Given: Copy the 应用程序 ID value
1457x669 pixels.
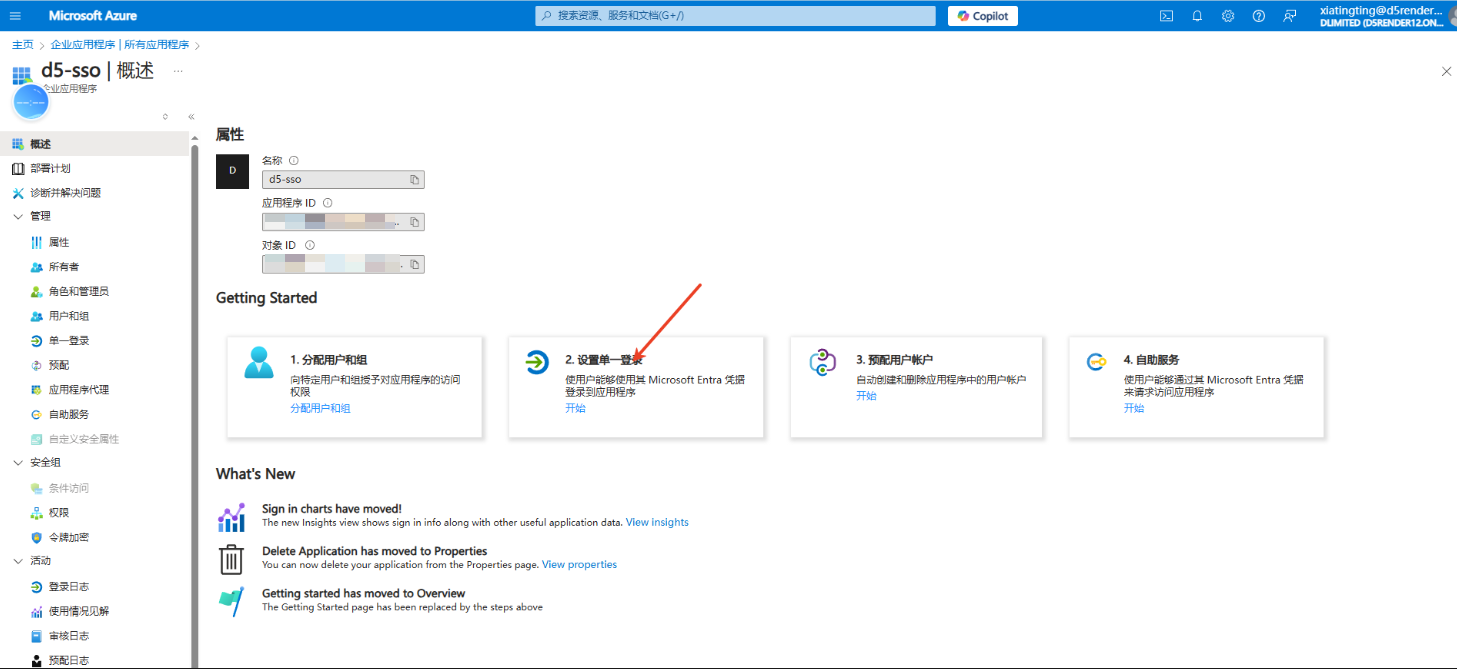Looking at the screenshot, I should [414, 222].
